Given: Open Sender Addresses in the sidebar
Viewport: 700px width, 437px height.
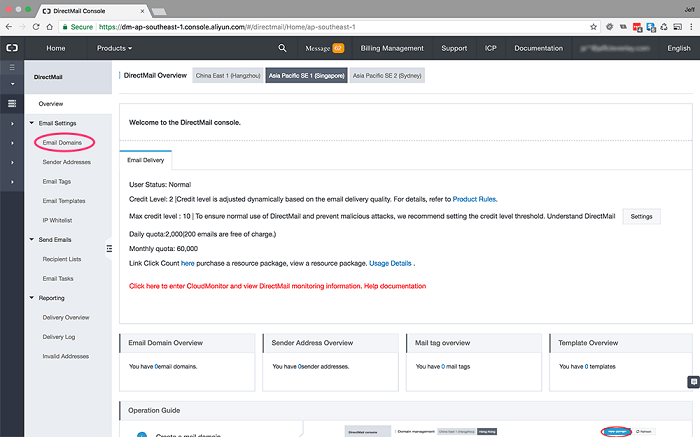Looking at the screenshot, I should 67,162.
